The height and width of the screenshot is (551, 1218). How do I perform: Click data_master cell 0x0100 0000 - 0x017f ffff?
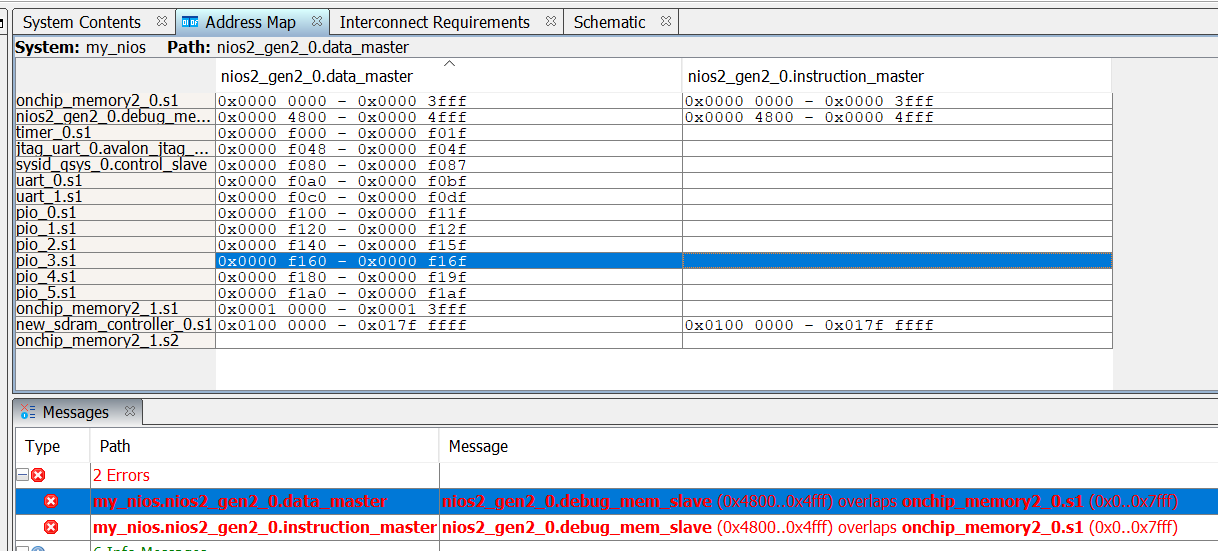pyautogui.click(x=449, y=325)
